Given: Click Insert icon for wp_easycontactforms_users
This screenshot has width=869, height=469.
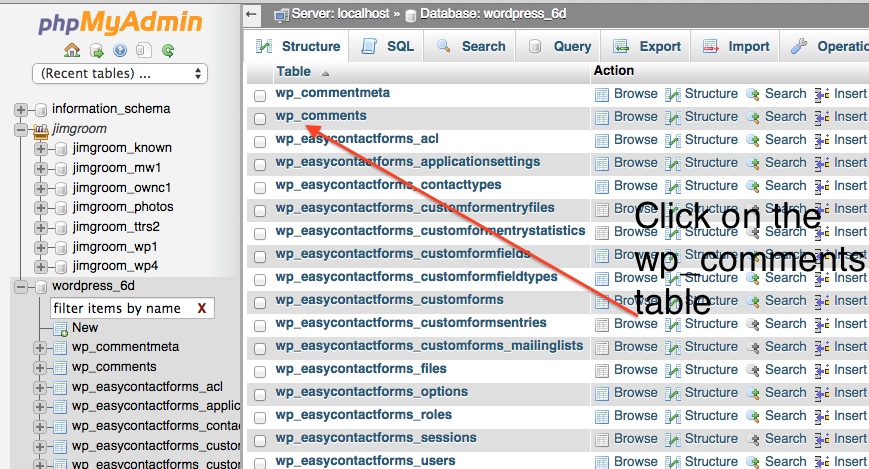Looking at the screenshot, I should 822,462.
